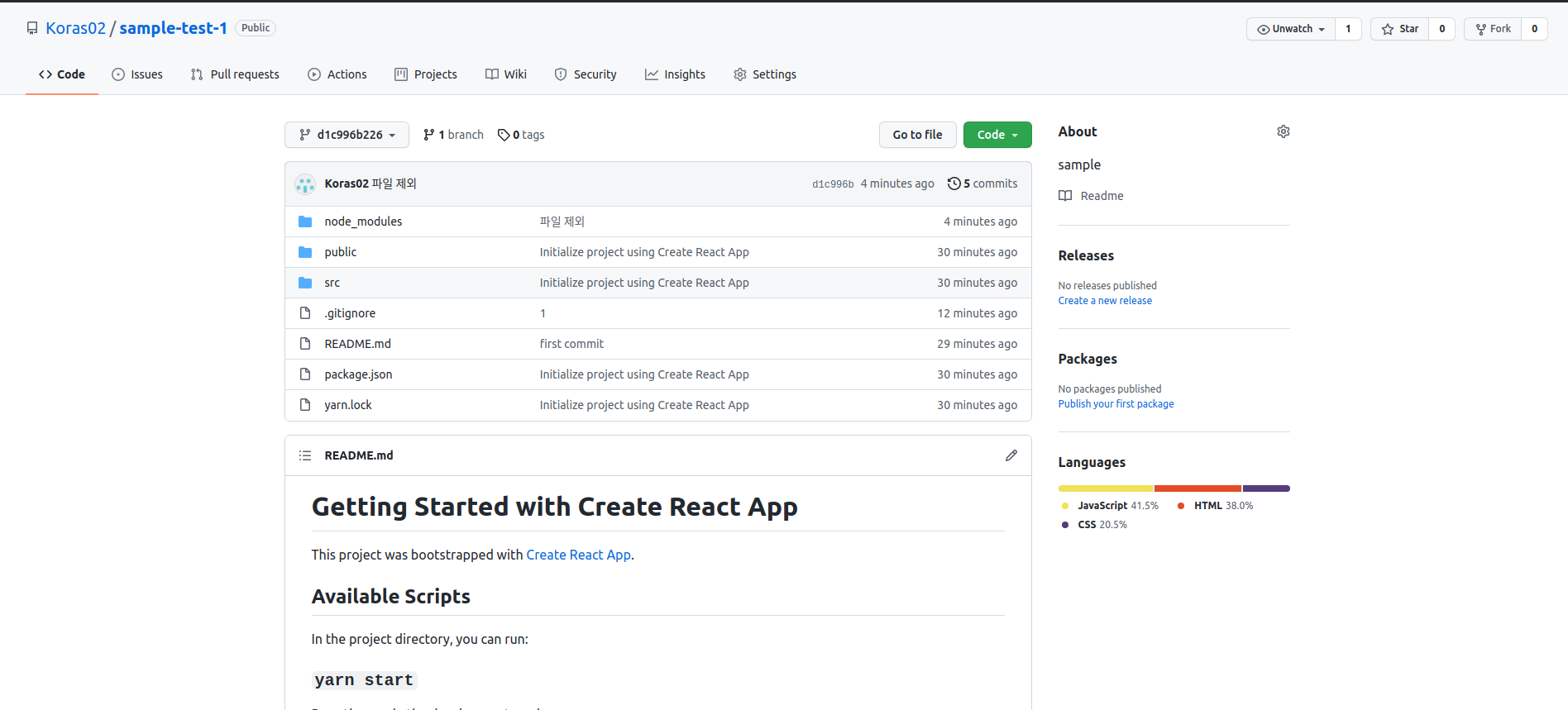1568x710 pixels.
Task: Click HTML 38.0% language entry
Action: click(x=1216, y=506)
